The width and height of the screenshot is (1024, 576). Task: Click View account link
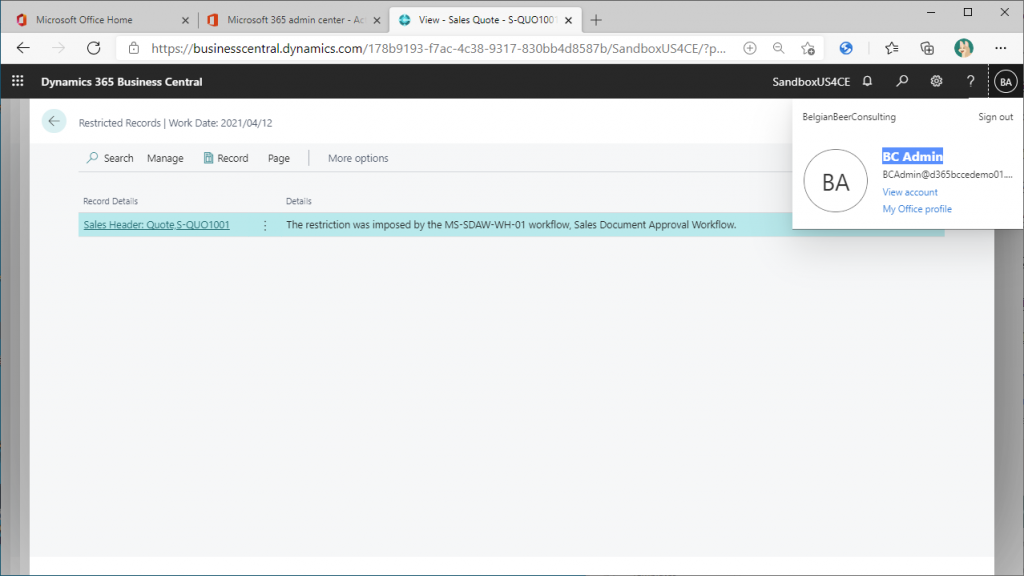(x=910, y=192)
